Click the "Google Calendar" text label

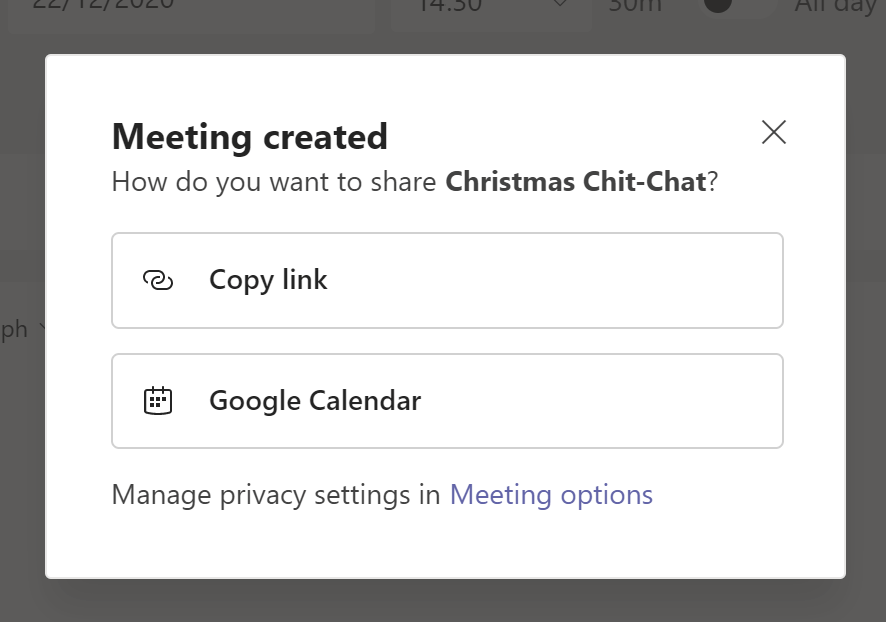click(x=315, y=401)
